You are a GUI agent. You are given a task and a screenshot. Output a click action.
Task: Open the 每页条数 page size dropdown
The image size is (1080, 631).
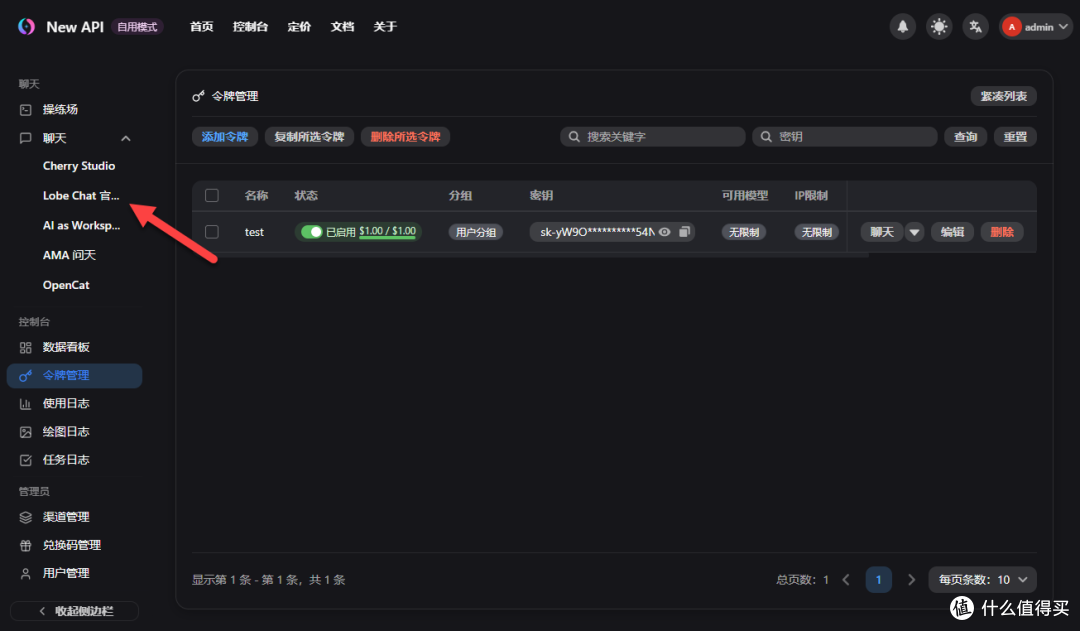click(982, 579)
